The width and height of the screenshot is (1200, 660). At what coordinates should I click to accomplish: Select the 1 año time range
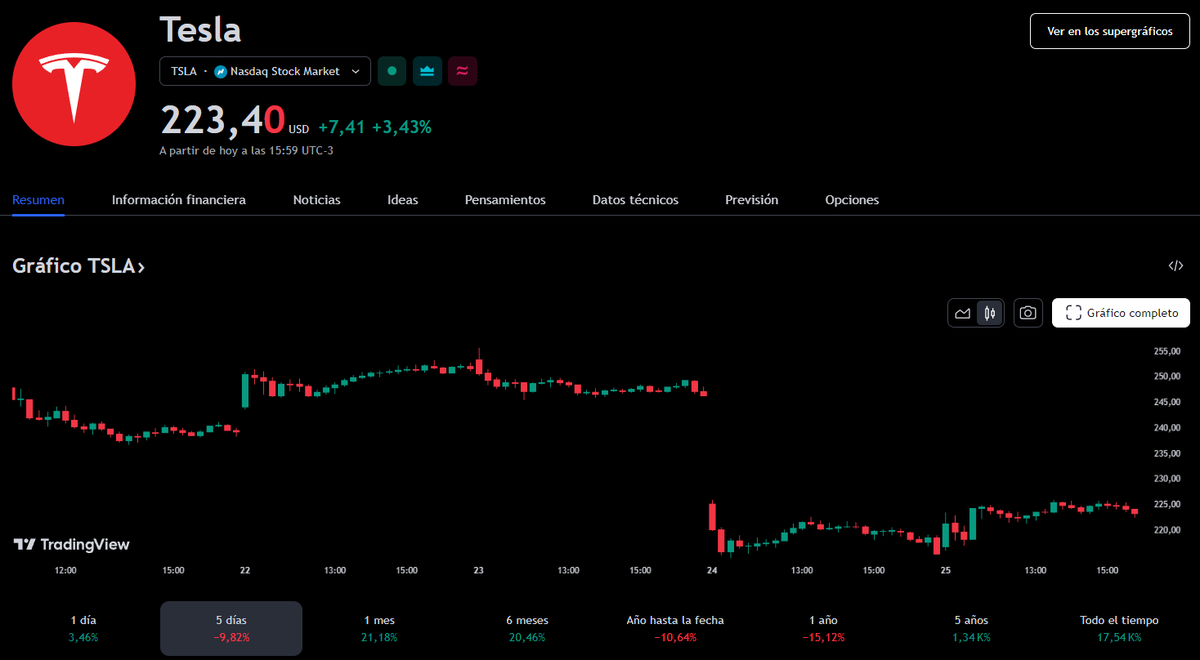tap(823, 628)
